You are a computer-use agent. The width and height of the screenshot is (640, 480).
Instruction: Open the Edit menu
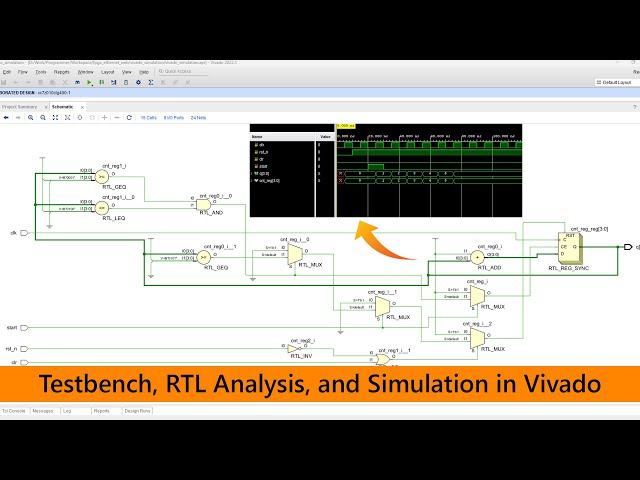7,72
